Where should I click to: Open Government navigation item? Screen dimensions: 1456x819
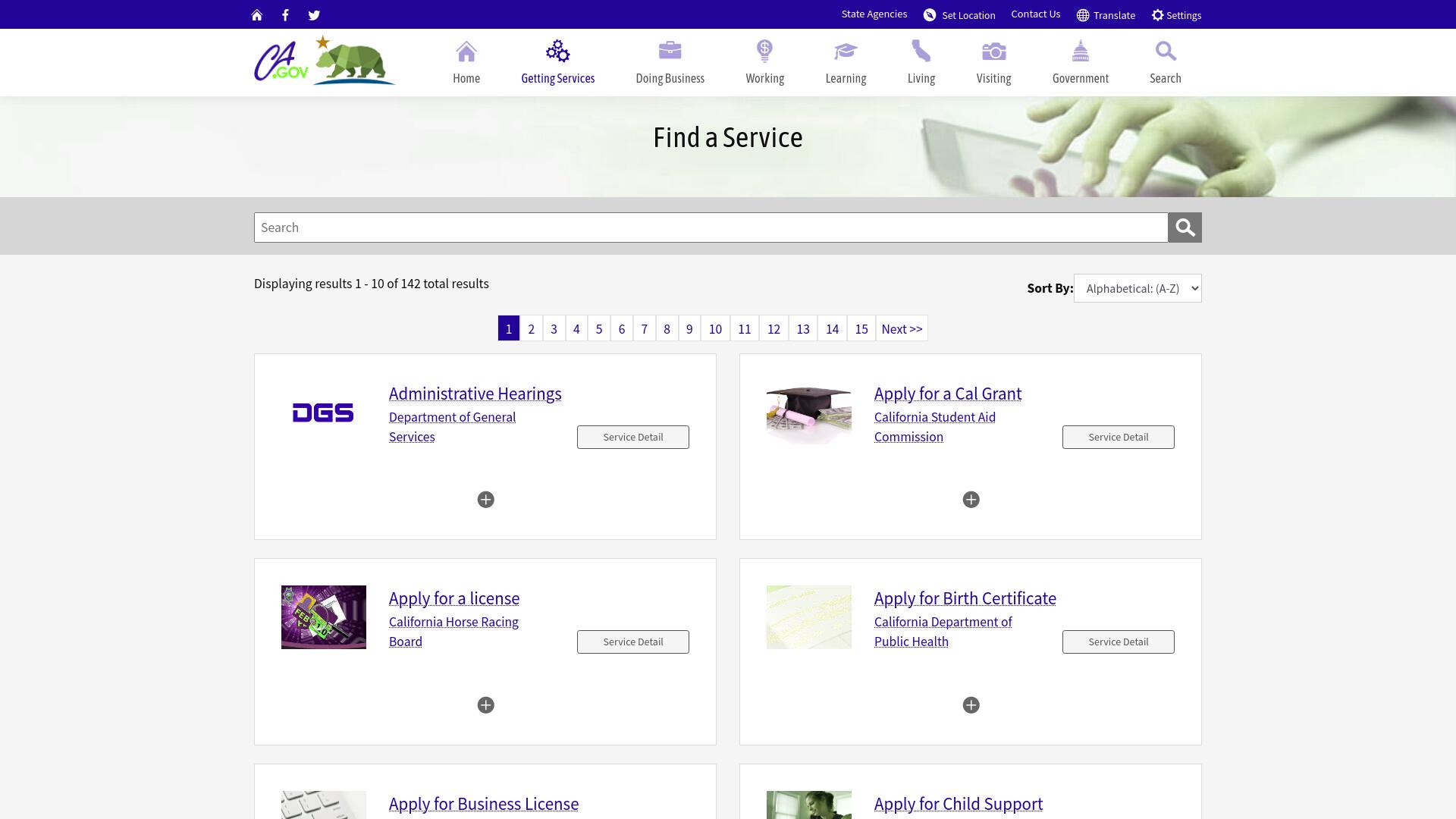(x=1081, y=62)
